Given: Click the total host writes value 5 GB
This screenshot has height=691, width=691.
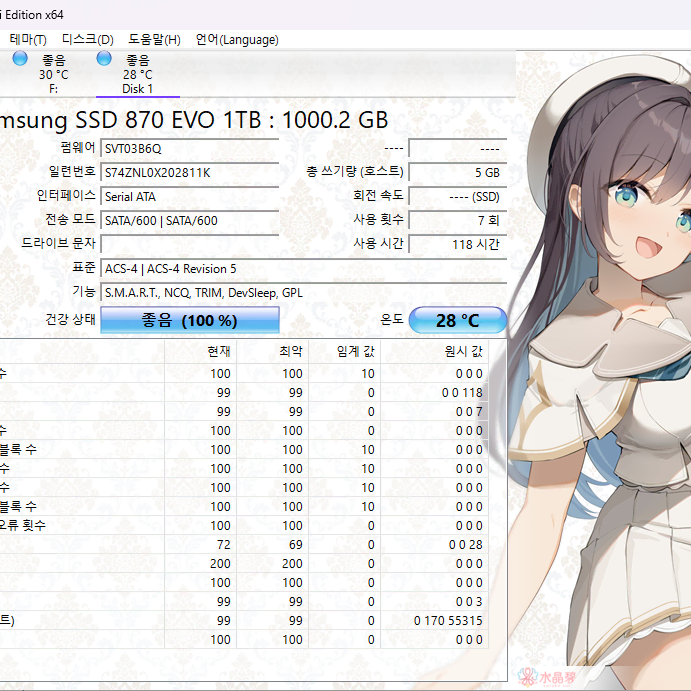Looking at the screenshot, I should (x=457, y=173).
